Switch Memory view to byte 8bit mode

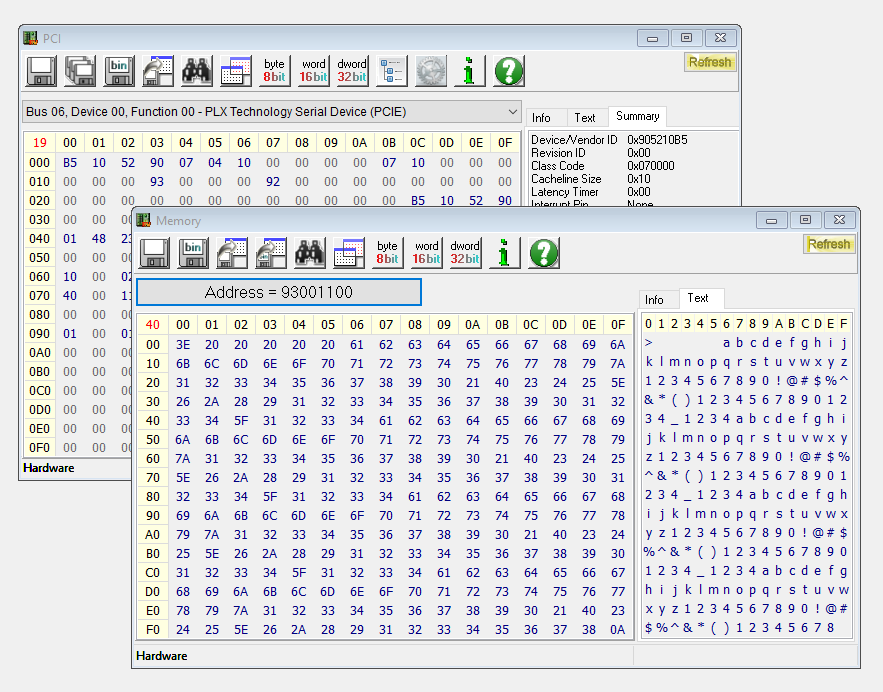(387, 253)
